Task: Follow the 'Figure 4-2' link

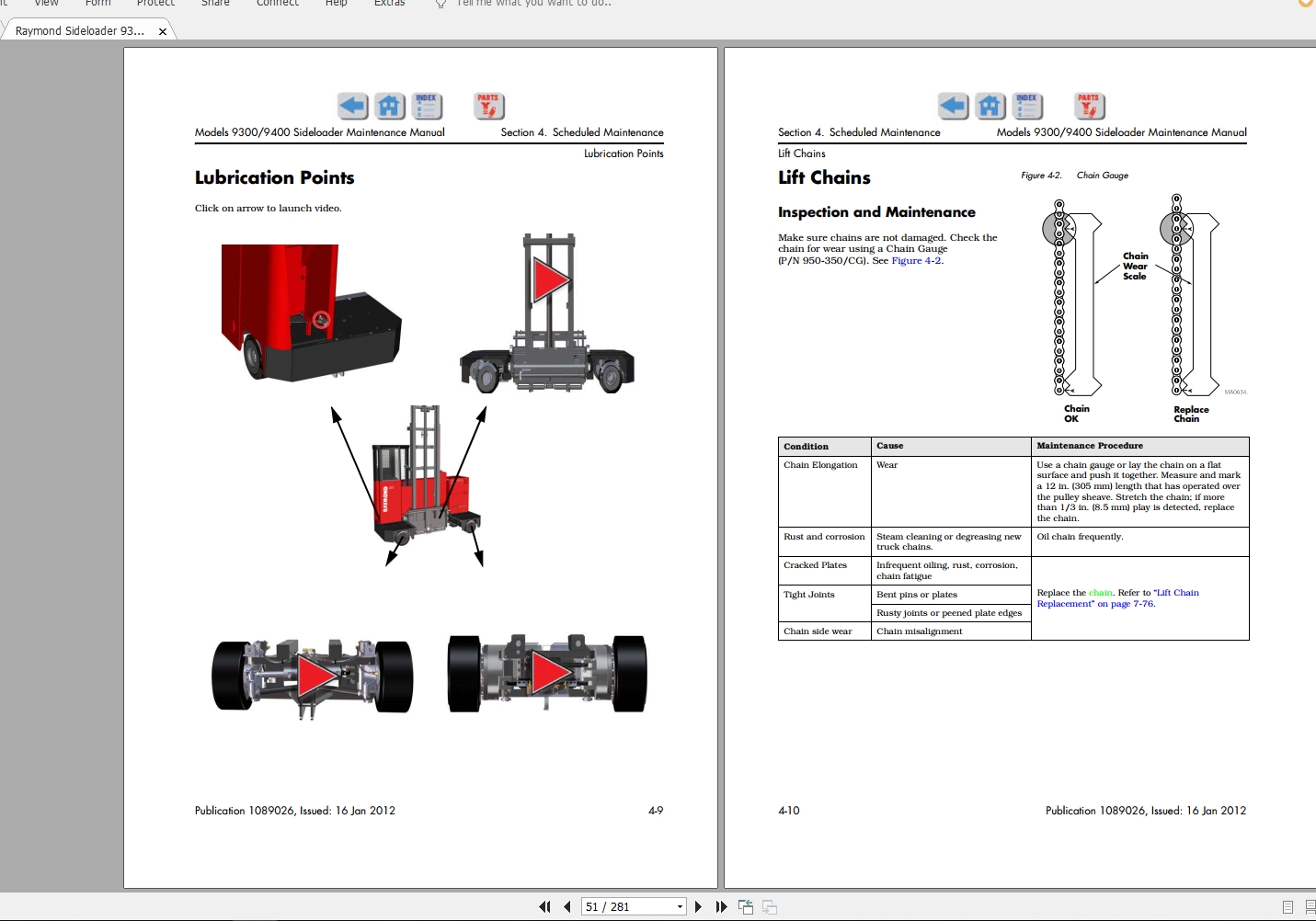Action: coord(916,261)
